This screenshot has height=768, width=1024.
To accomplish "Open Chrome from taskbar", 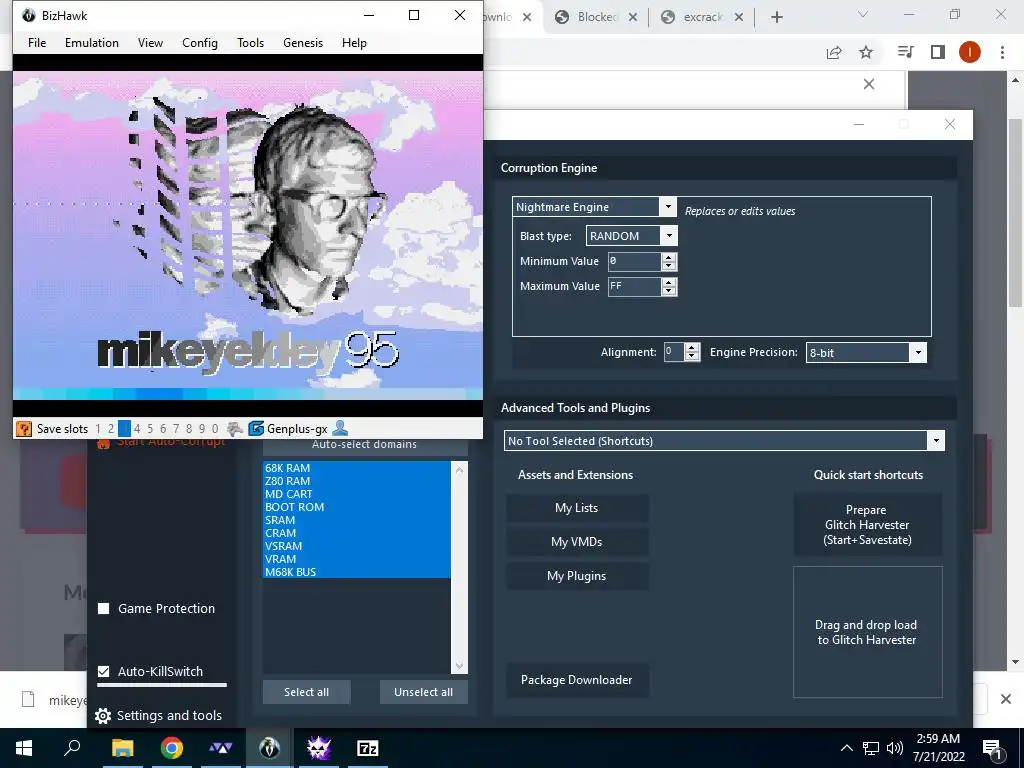I will tap(171, 748).
